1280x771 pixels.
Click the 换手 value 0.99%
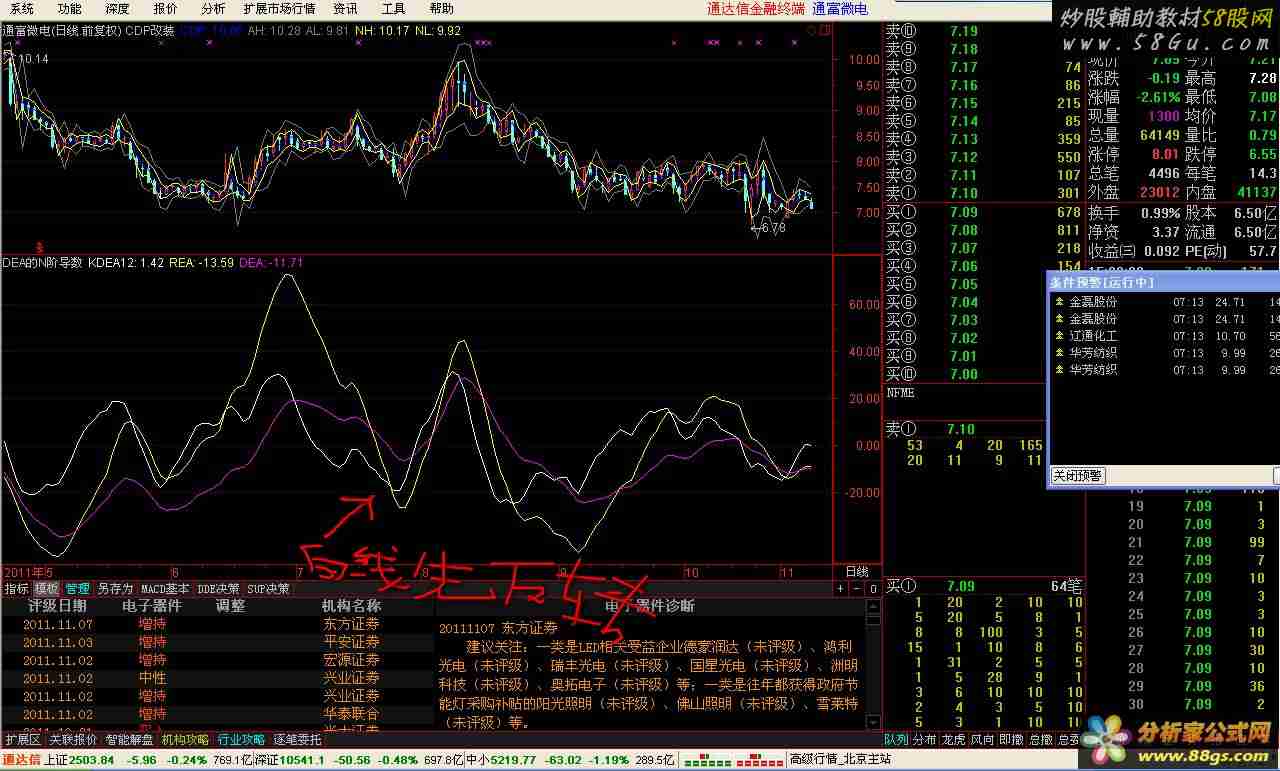(x=1160, y=213)
